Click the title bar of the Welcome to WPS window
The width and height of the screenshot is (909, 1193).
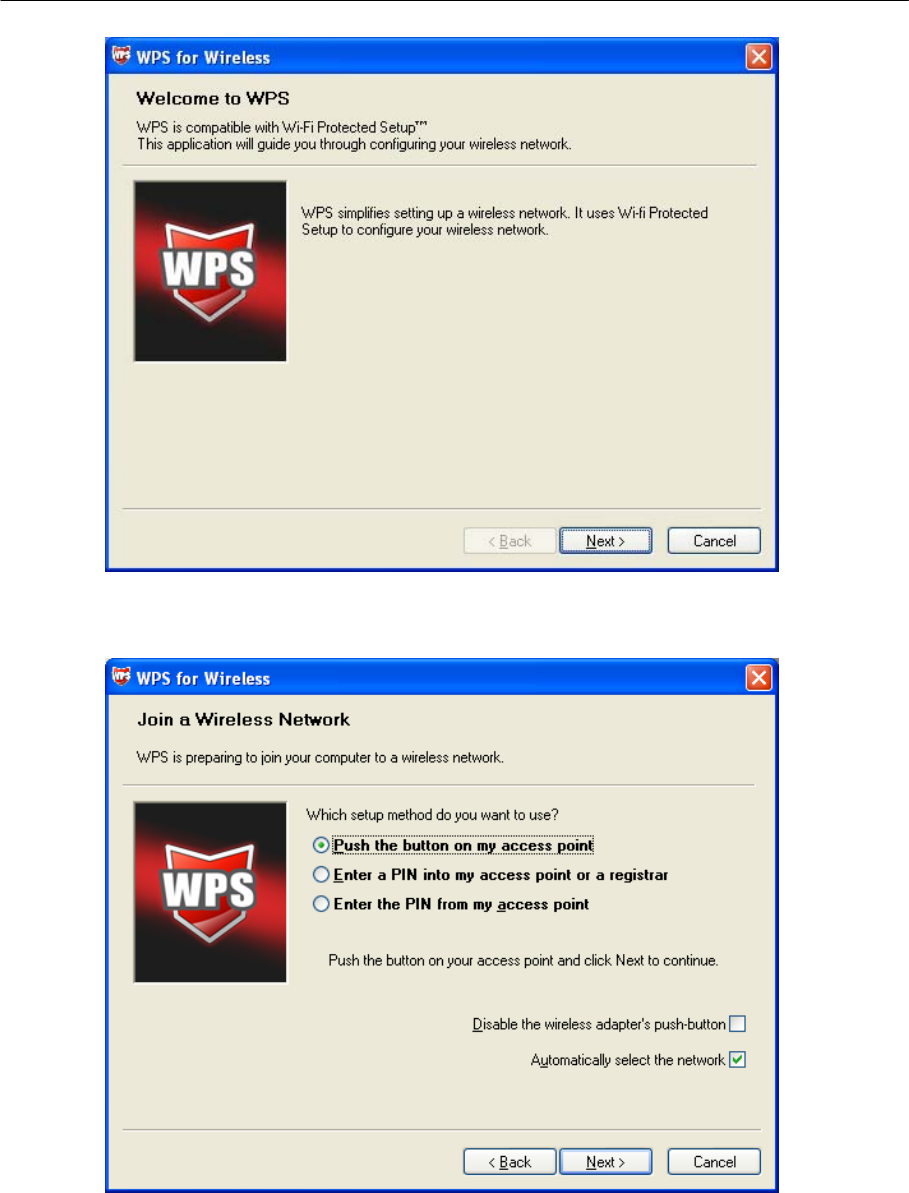click(x=441, y=57)
